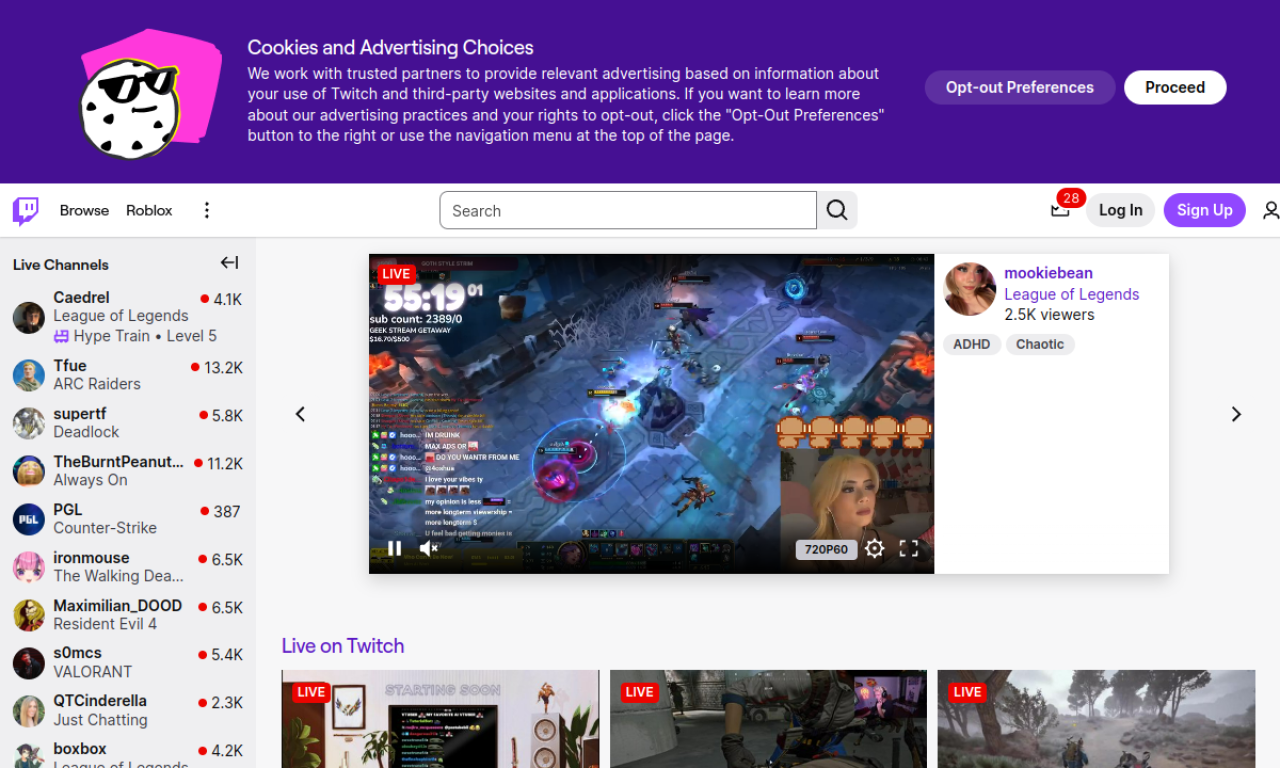The width and height of the screenshot is (1280, 768).
Task: Click the search magnifying glass icon
Action: click(836, 210)
